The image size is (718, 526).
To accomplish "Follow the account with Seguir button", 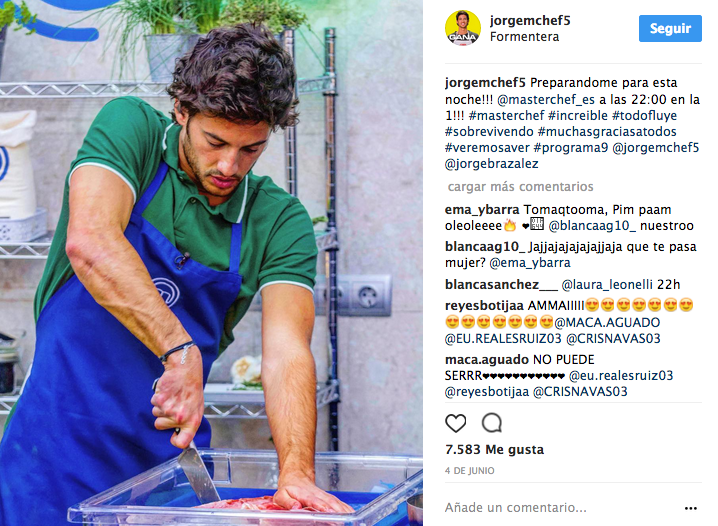I will tap(670, 28).
